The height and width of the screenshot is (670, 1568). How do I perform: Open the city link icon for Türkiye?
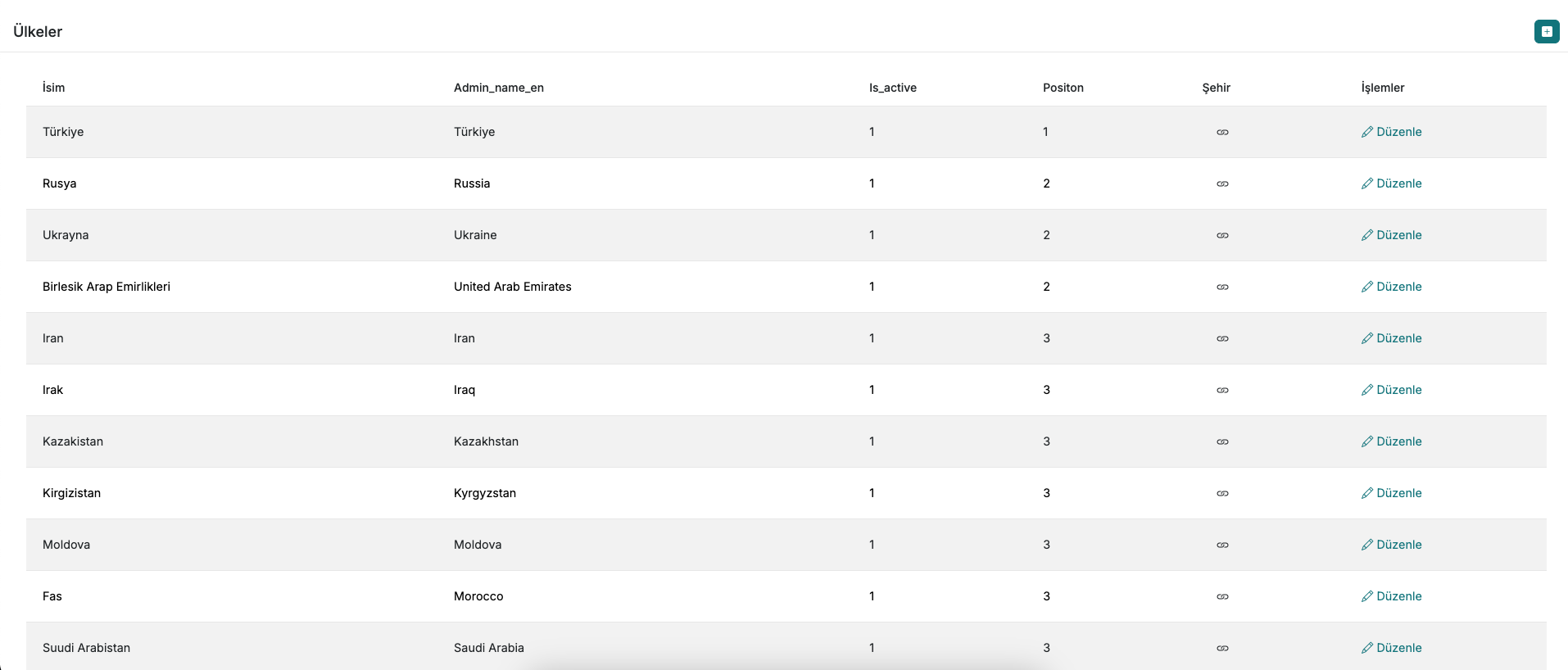click(x=1222, y=132)
